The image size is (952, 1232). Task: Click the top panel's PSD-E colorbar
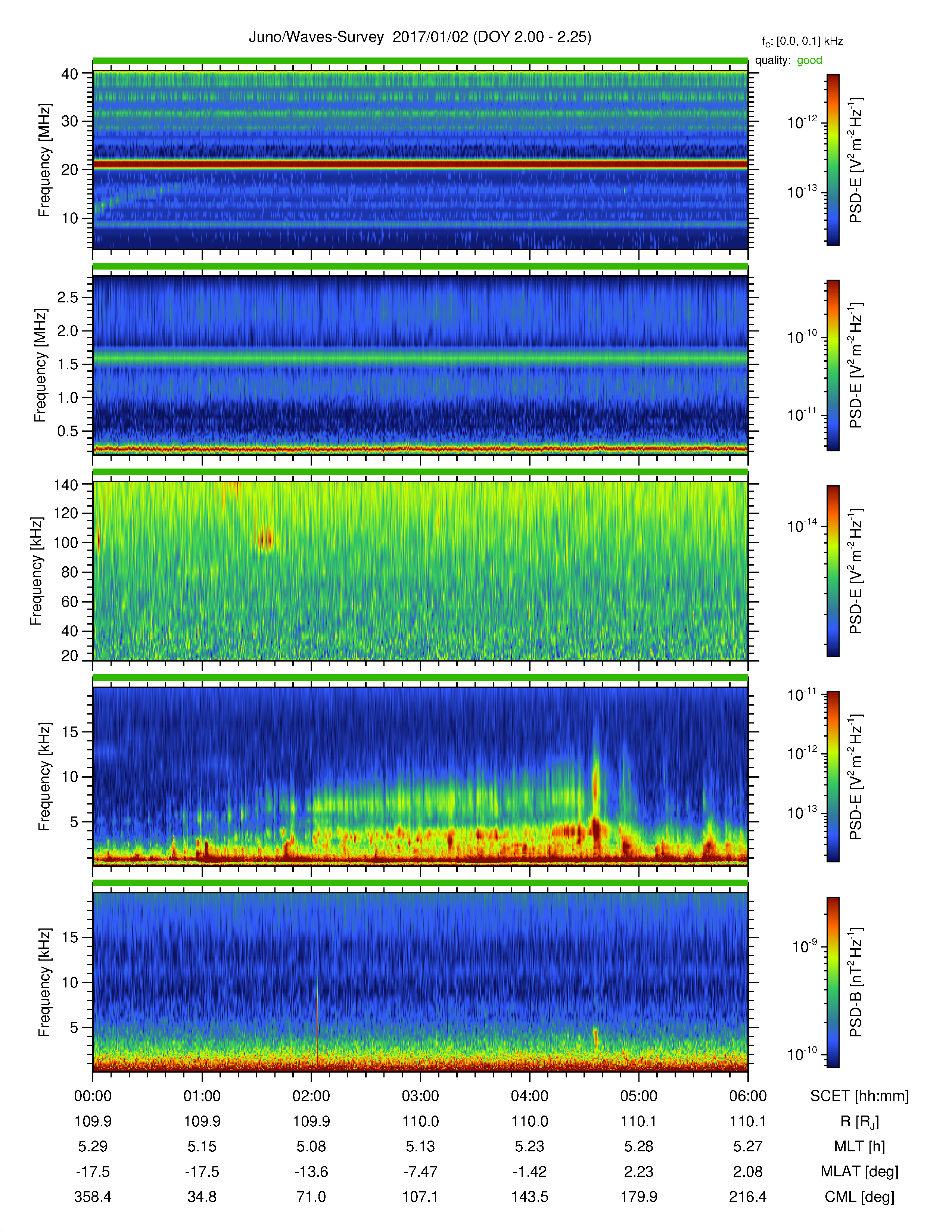point(833,160)
